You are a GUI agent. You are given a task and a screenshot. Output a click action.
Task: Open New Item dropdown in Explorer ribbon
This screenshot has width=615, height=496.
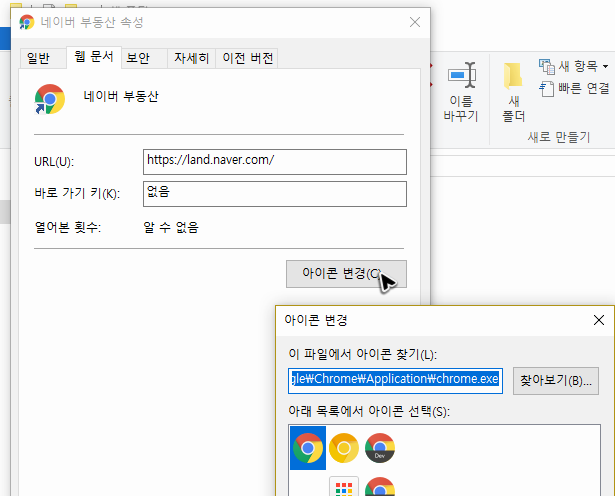click(x=573, y=66)
